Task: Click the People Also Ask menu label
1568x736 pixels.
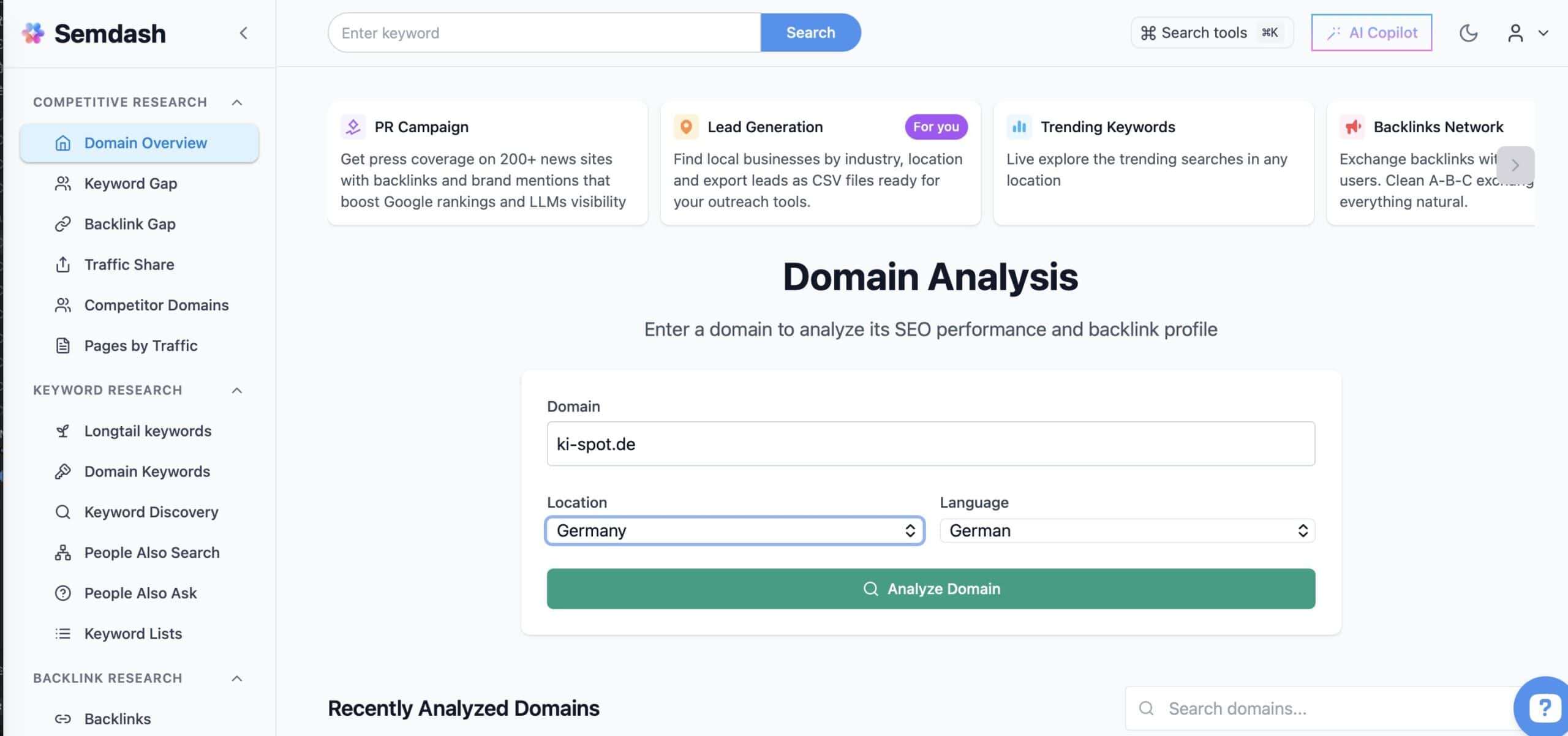Action: [140, 593]
